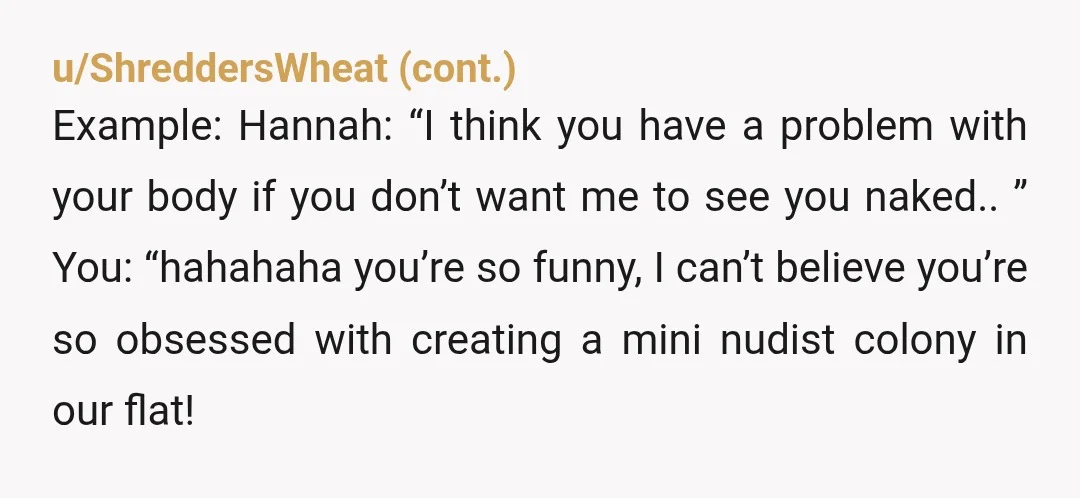Click the word "Example:" in the comment
The height and width of the screenshot is (498, 1080).
(138, 128)
